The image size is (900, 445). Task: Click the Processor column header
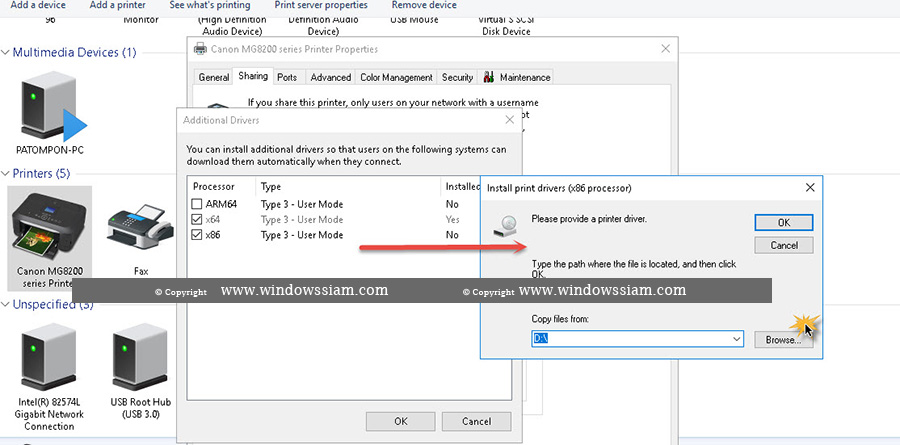(214, 187)
